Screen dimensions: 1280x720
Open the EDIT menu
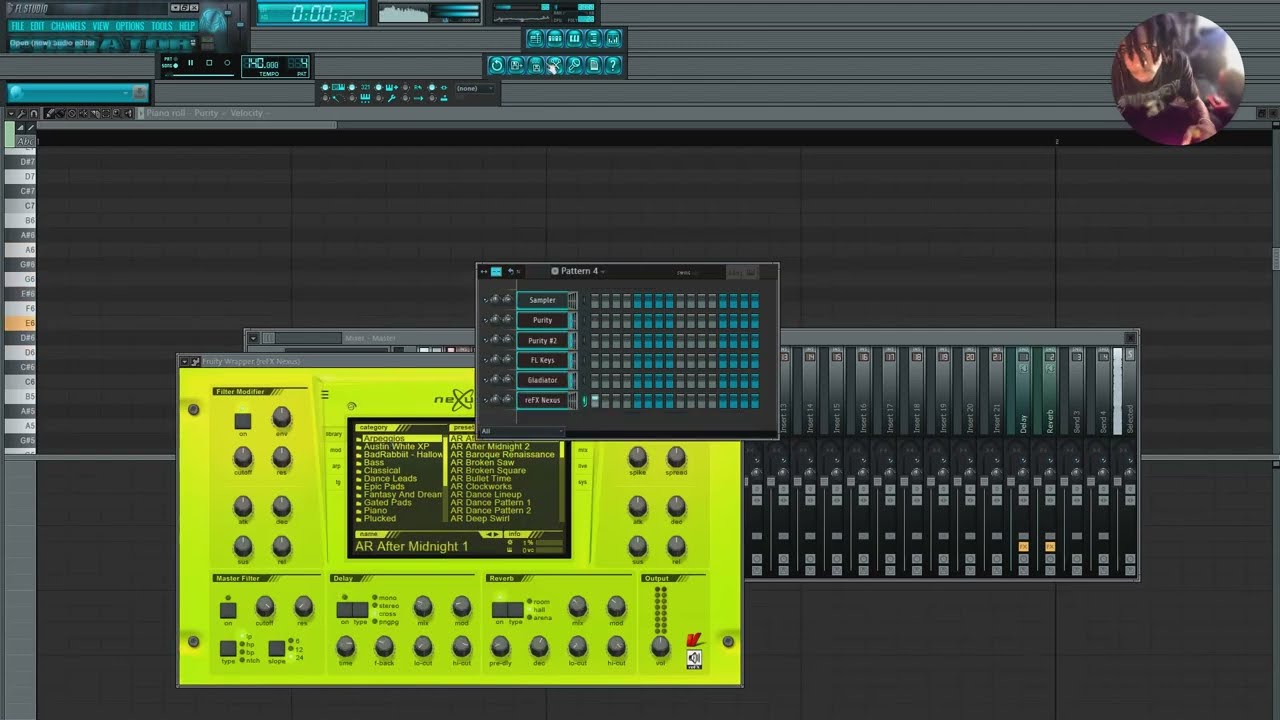(37, 25)
